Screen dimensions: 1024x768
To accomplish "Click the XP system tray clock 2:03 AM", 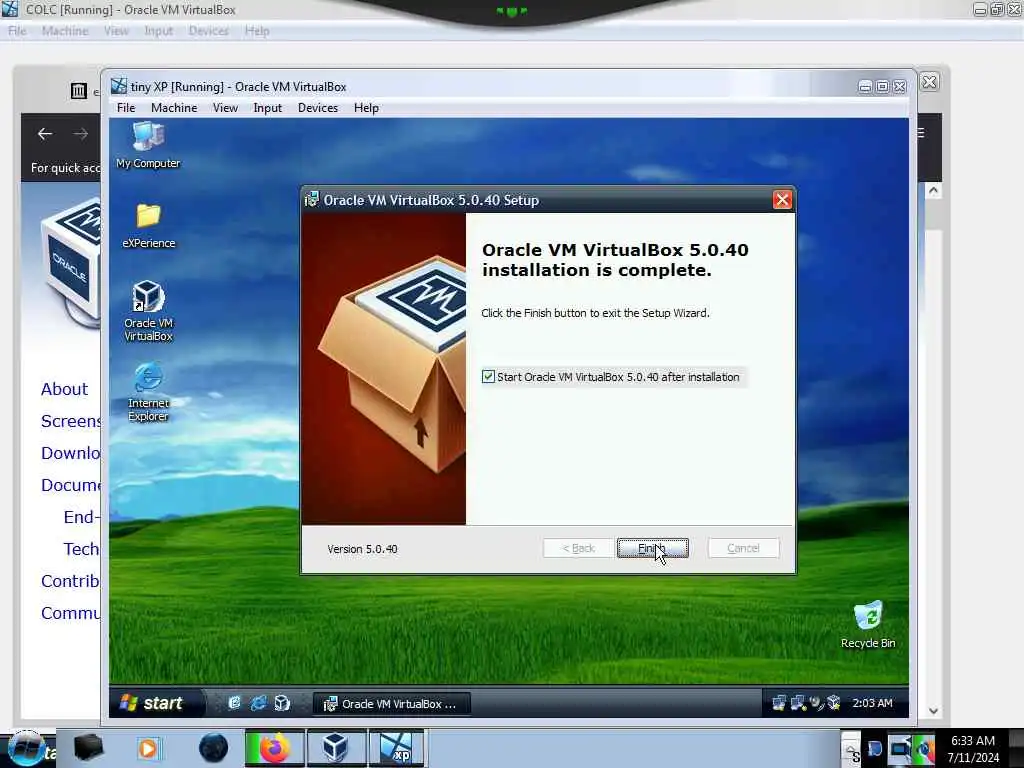I will (872, 703).
